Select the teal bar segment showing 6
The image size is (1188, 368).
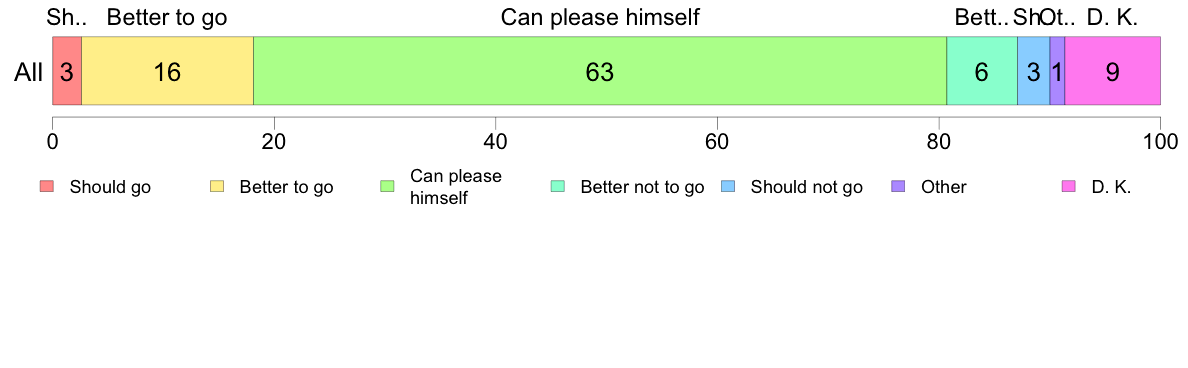tap(982, 70)
